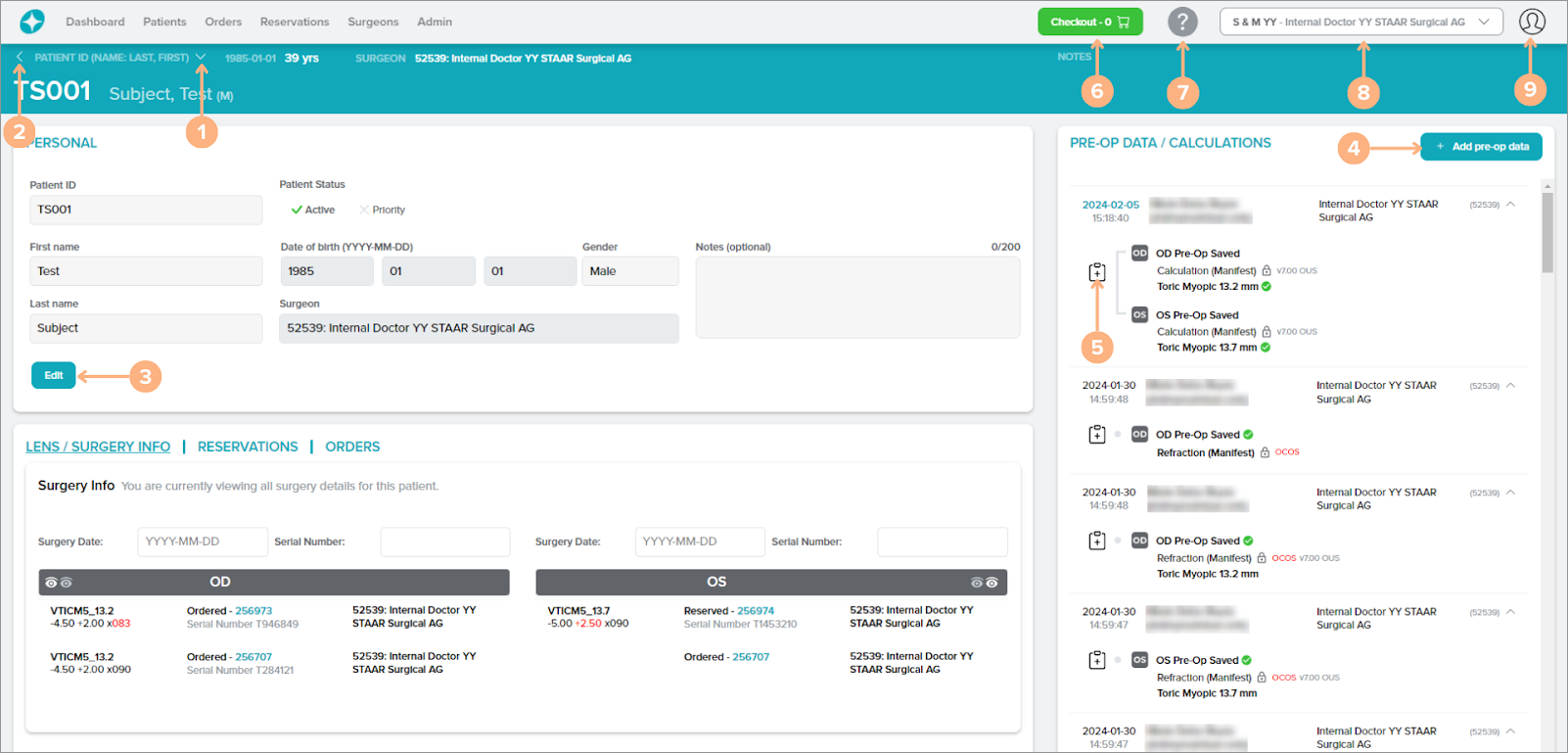
Task: Click the back arrow beside Patient ID
Action: (20, 58)
